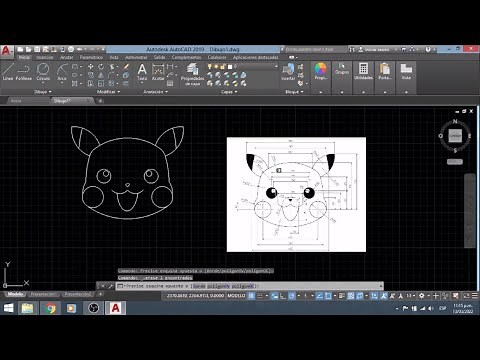
Task: Click the Insertar block icon
Action: pyautogui.click(x=288, y=72)
